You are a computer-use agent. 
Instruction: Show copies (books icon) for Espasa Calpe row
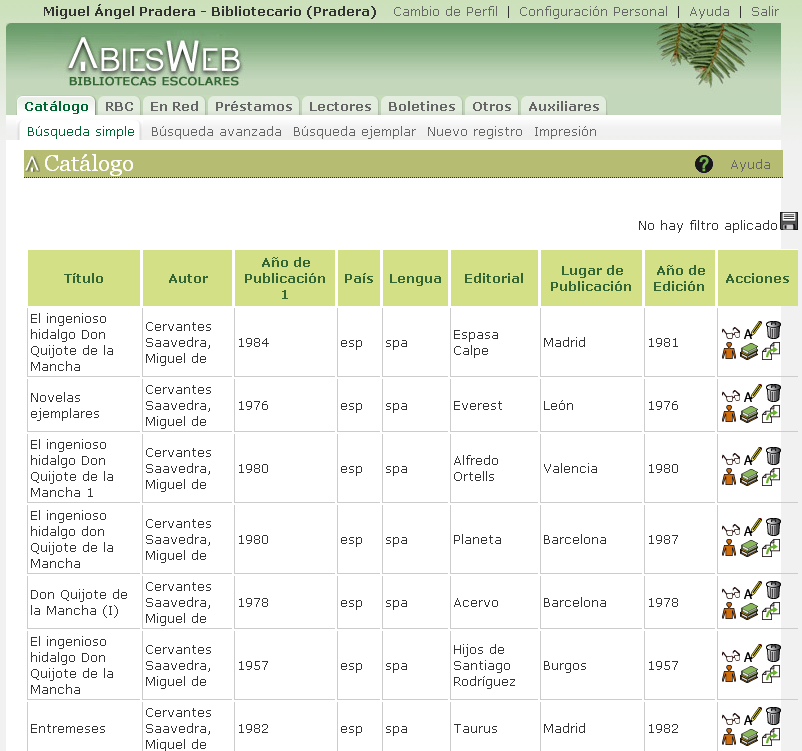(x=749, y=351)
